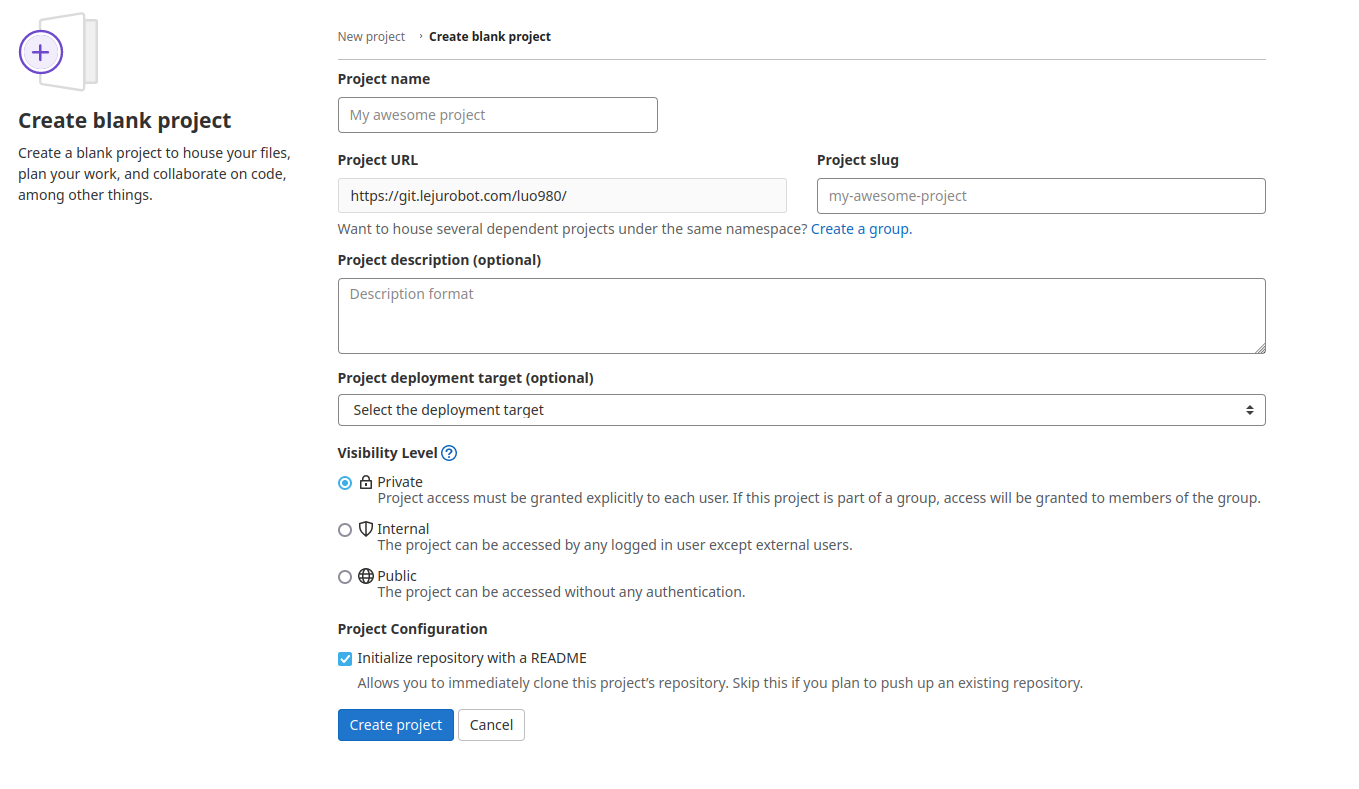This screenshot has width=1359, height=789.
Task: Open the Visibility Level help icon
Action: tap(449, 453)
